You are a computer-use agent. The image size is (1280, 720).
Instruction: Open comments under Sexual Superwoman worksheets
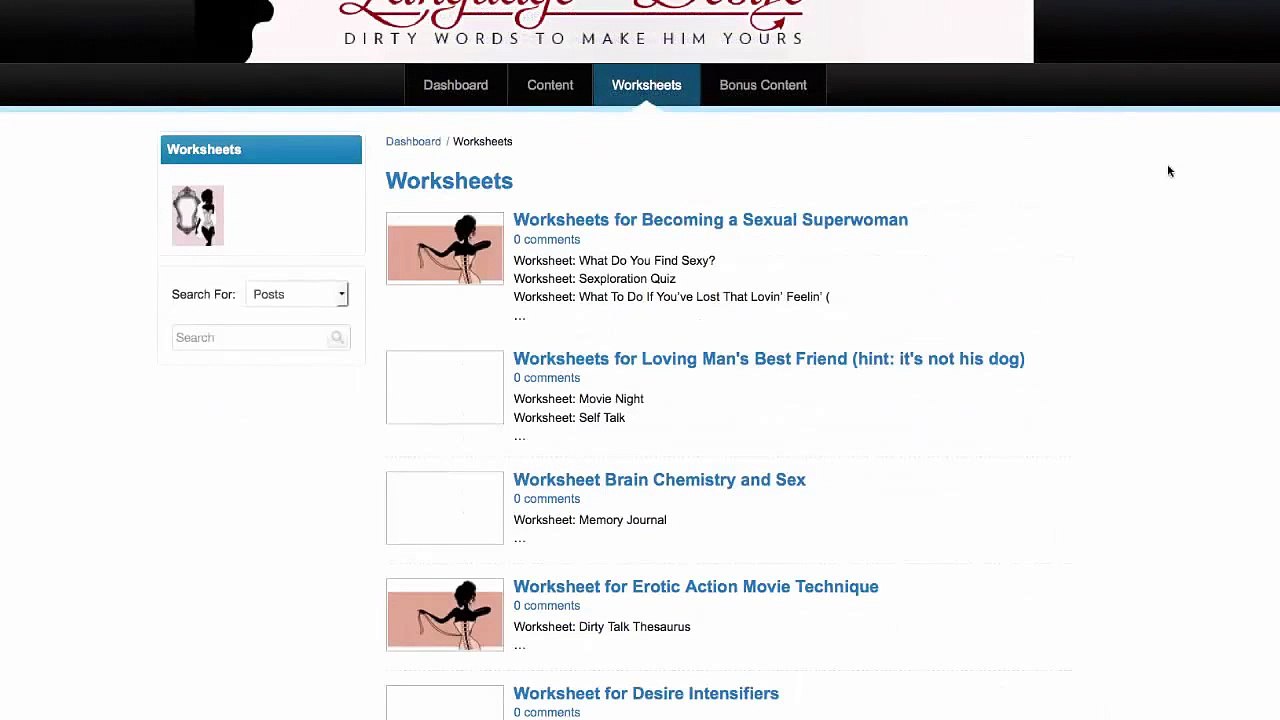[546, 240]
